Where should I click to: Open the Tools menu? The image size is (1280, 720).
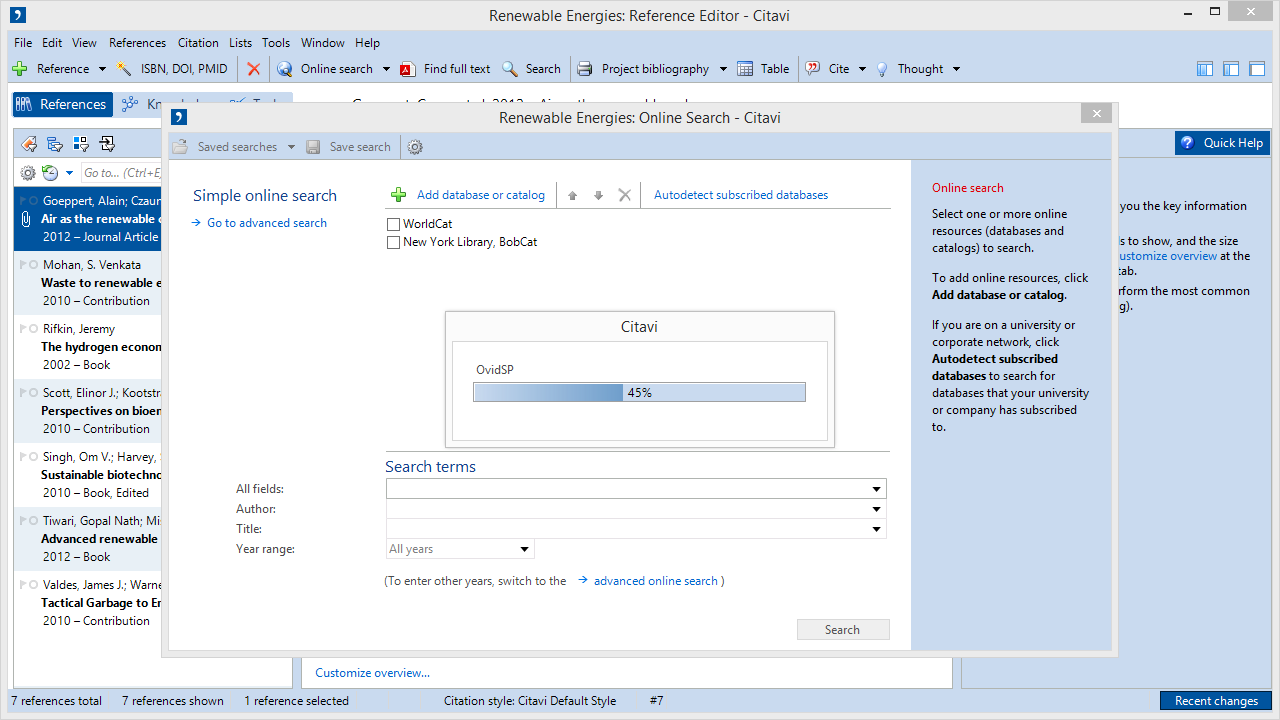tap(276, 43)
